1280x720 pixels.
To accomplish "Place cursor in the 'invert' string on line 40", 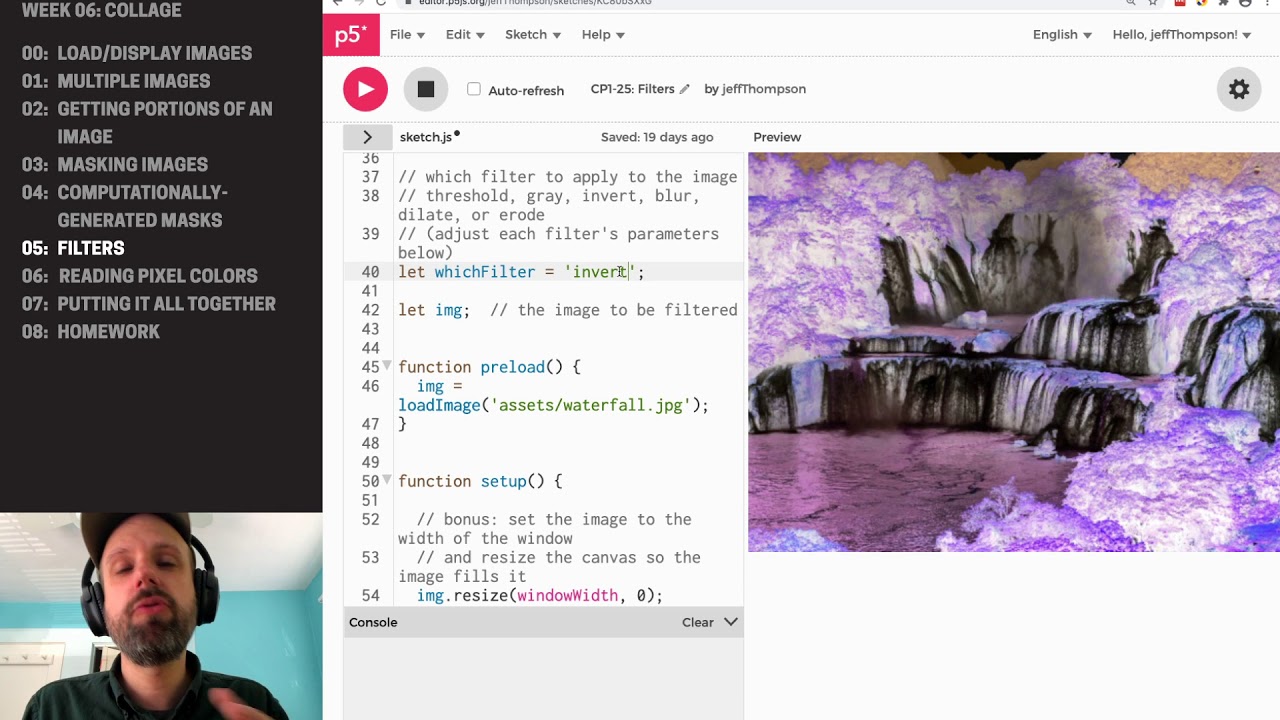I will (600, 272).
